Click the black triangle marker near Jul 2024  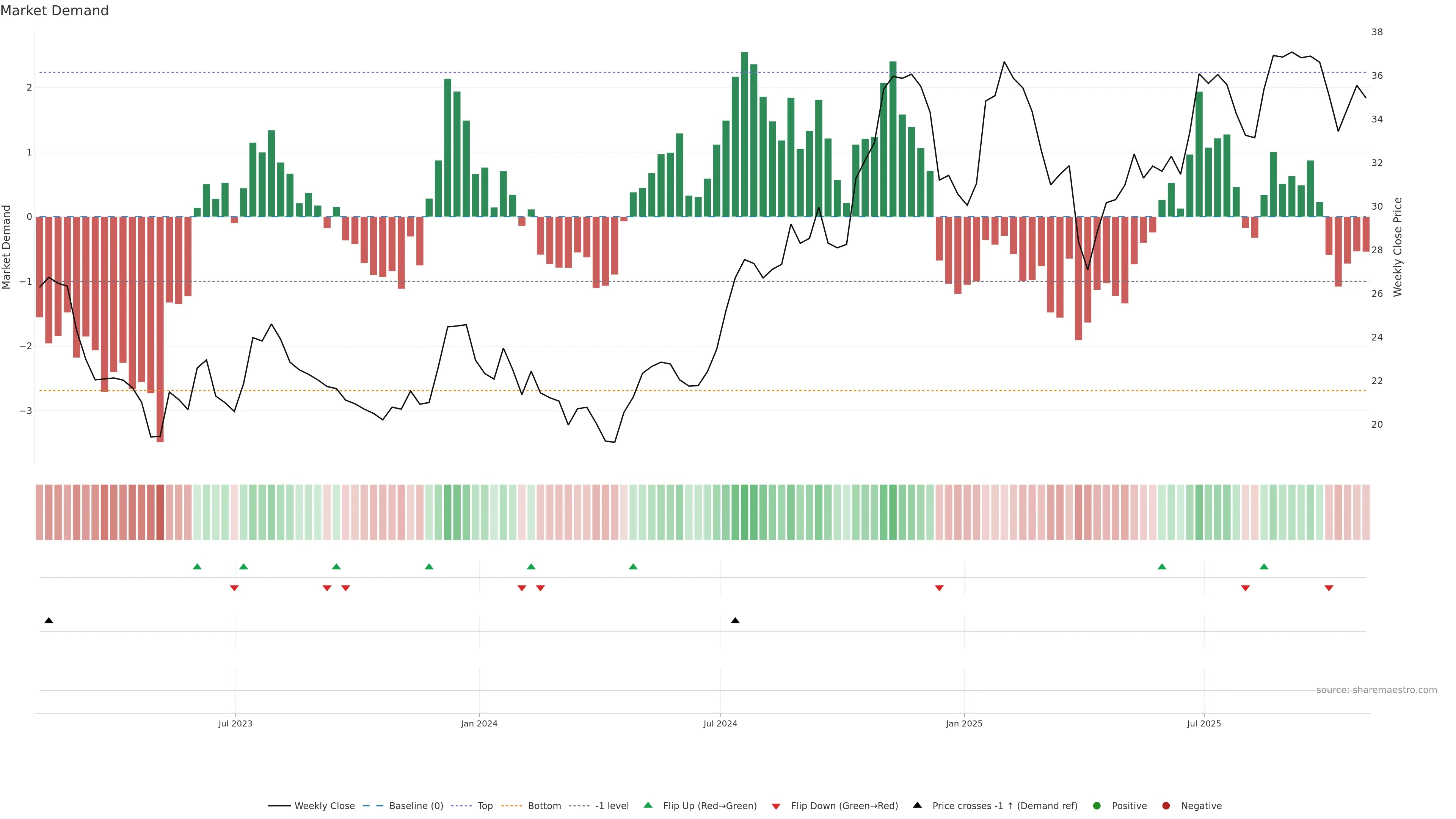pyautogui.click(x=735, y=621)
